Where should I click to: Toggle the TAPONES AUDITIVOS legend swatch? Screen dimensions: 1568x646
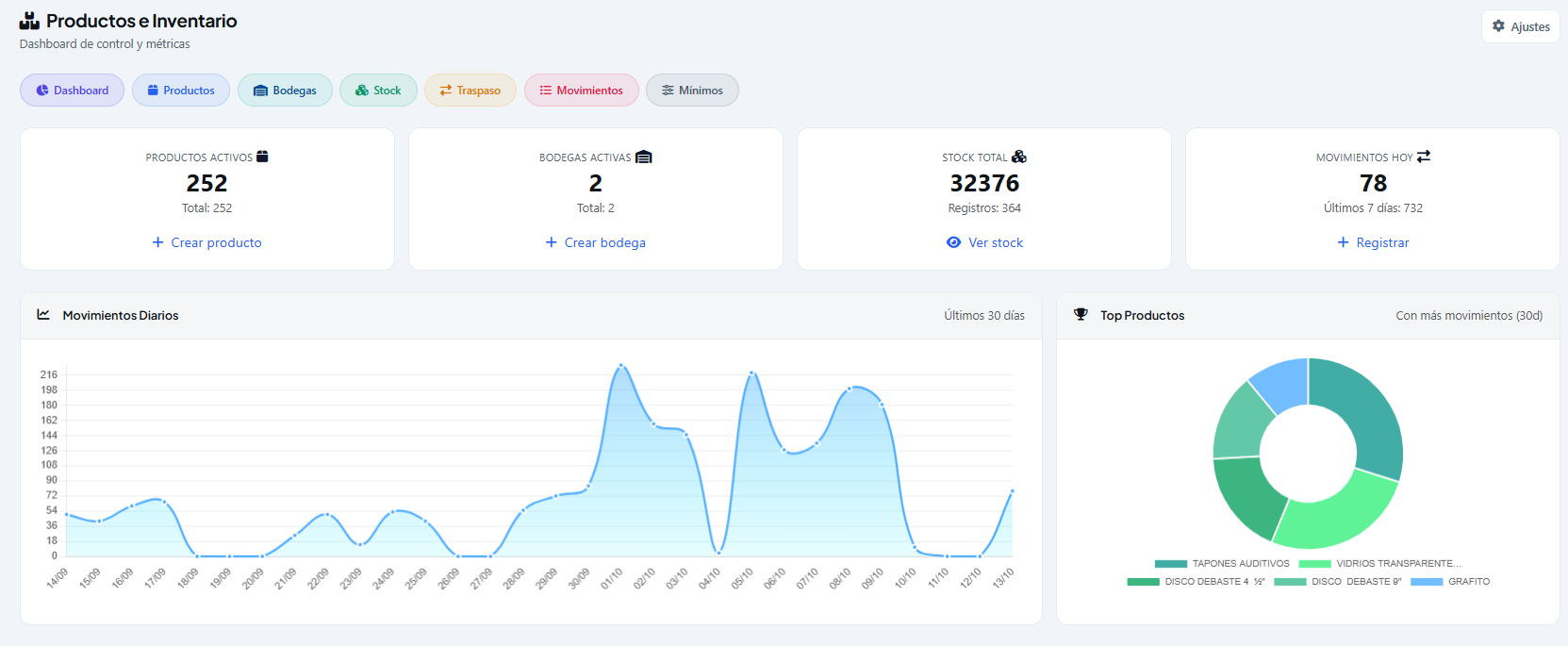[1171, 564]
